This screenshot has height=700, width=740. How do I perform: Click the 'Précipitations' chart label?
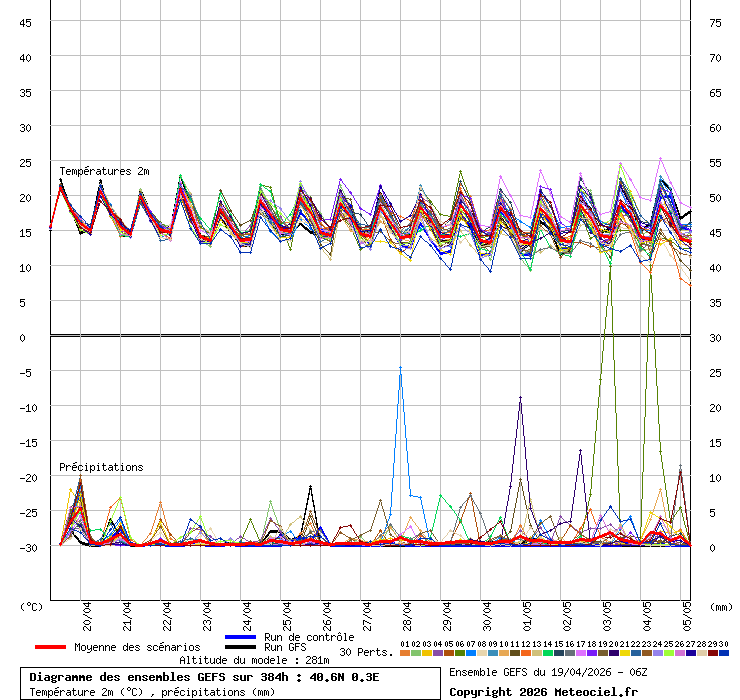(100, 467)
